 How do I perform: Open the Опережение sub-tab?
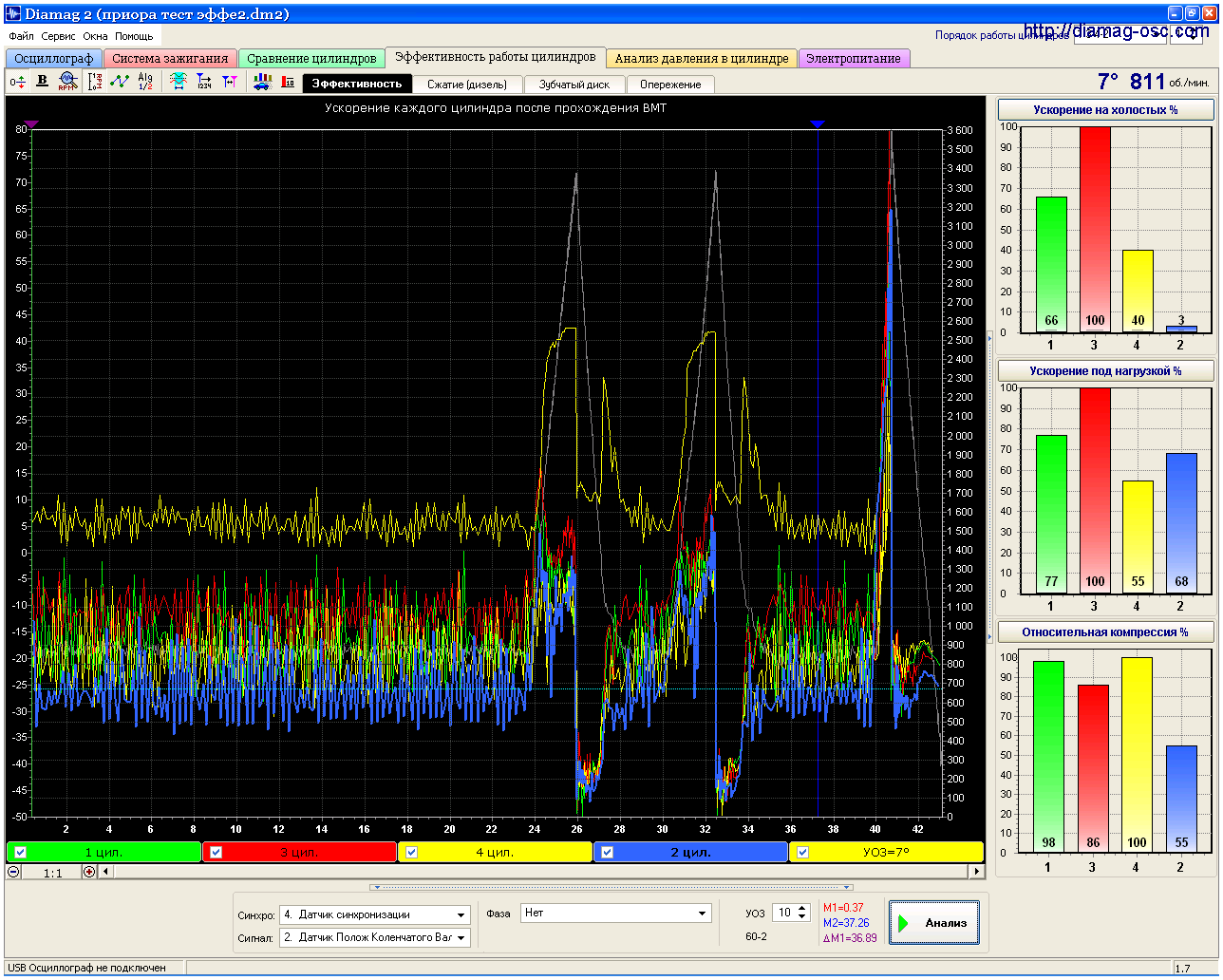pyautogui.click(x=670, y=85)
